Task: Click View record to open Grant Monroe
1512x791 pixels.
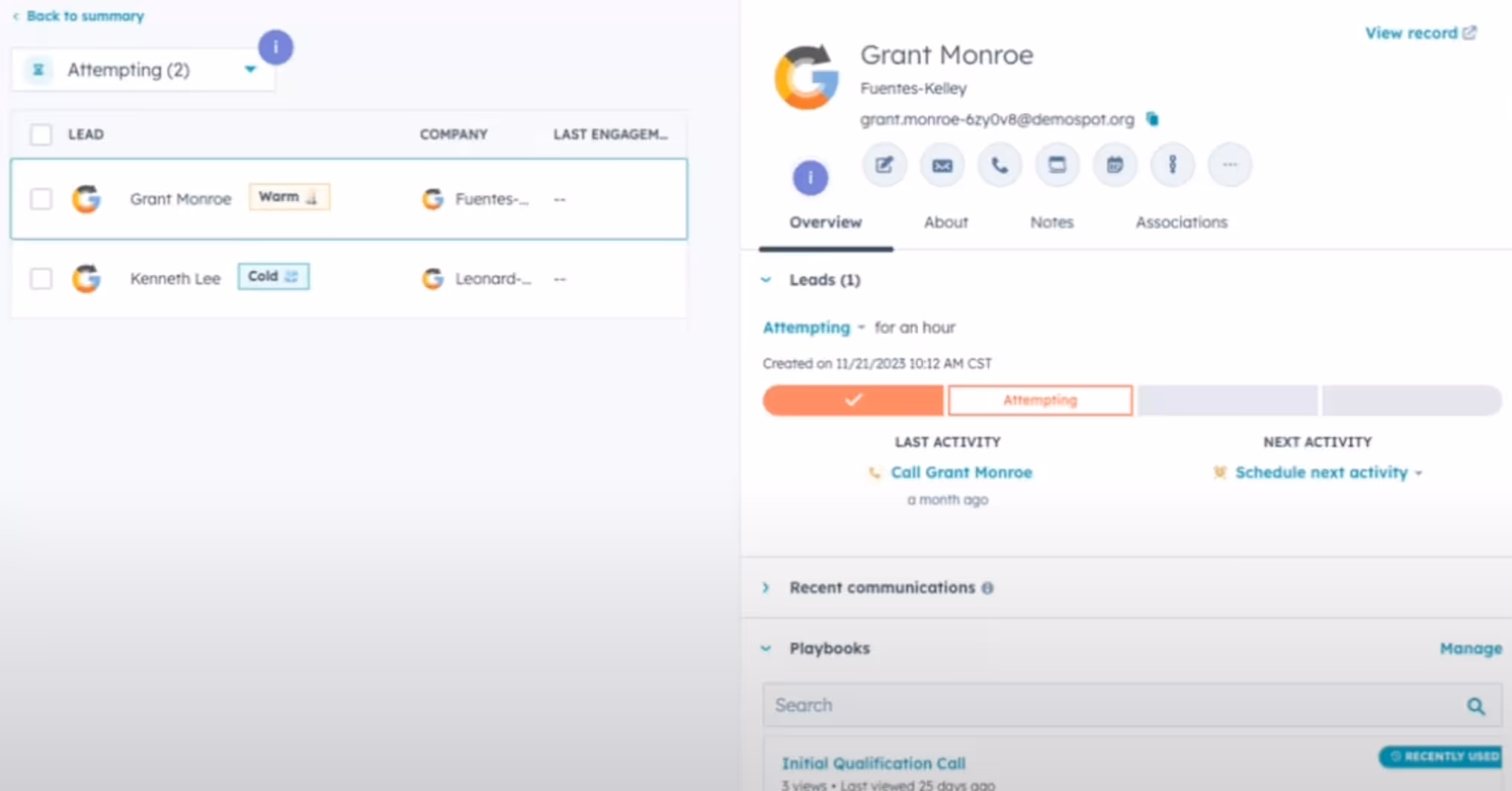Action: 1413,33
